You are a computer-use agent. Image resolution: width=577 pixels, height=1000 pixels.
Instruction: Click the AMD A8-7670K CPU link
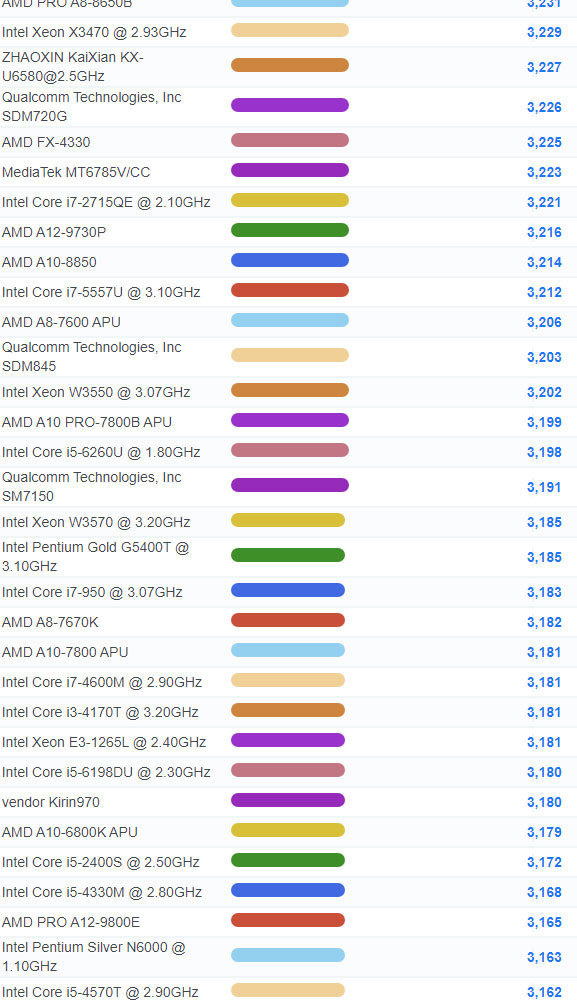point(50,622)
